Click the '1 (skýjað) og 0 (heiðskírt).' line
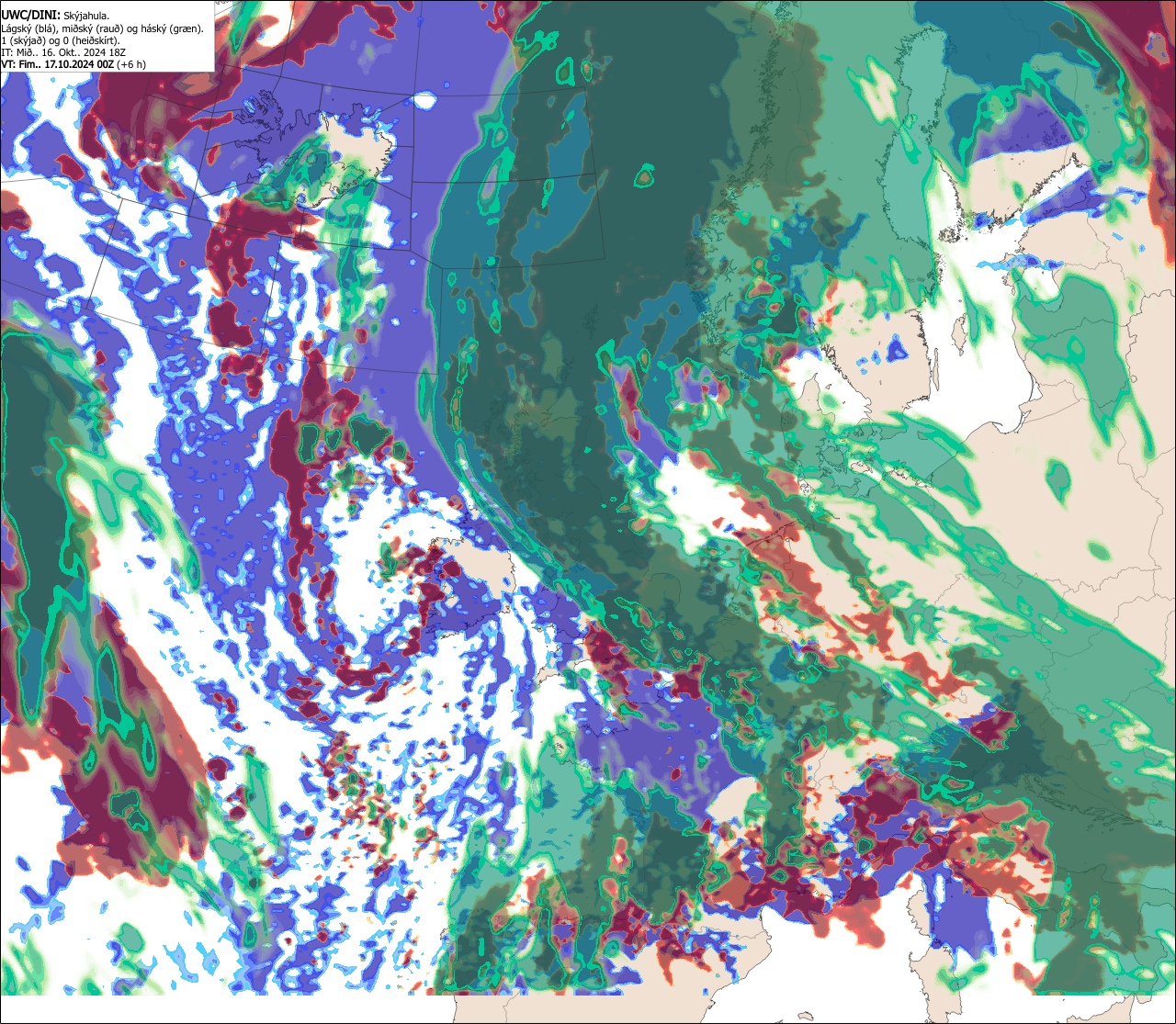Viewport: 1176px width, 1024px height. 60,40
